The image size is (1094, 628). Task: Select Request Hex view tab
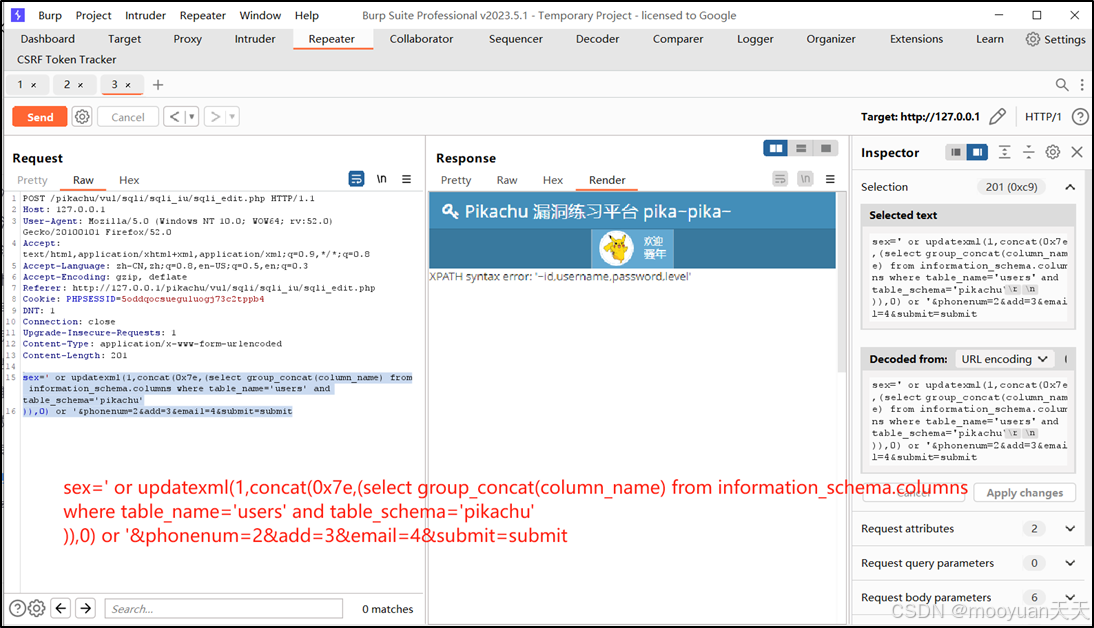(129, 180)
